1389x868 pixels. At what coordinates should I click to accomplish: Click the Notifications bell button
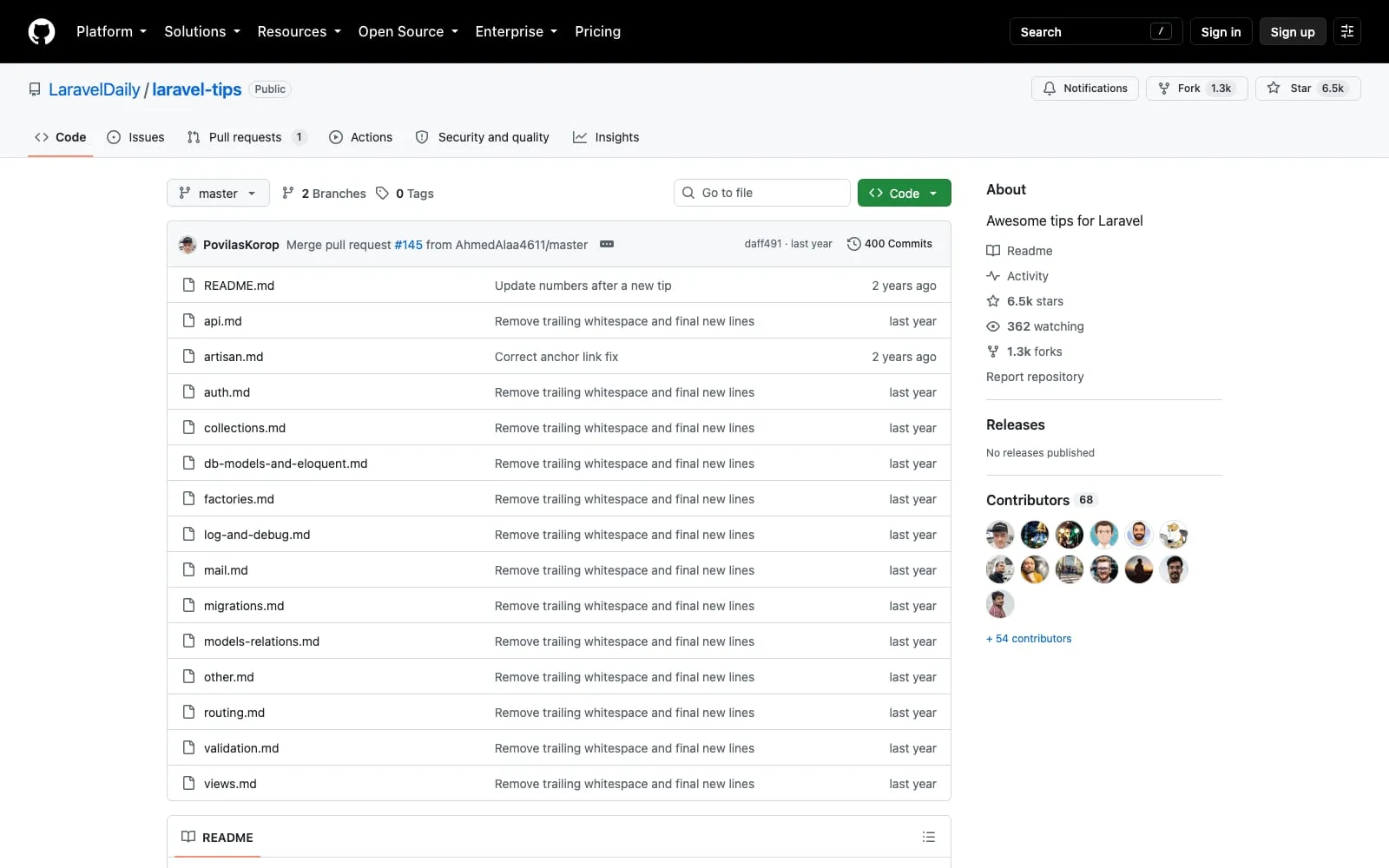point(1084,89)
